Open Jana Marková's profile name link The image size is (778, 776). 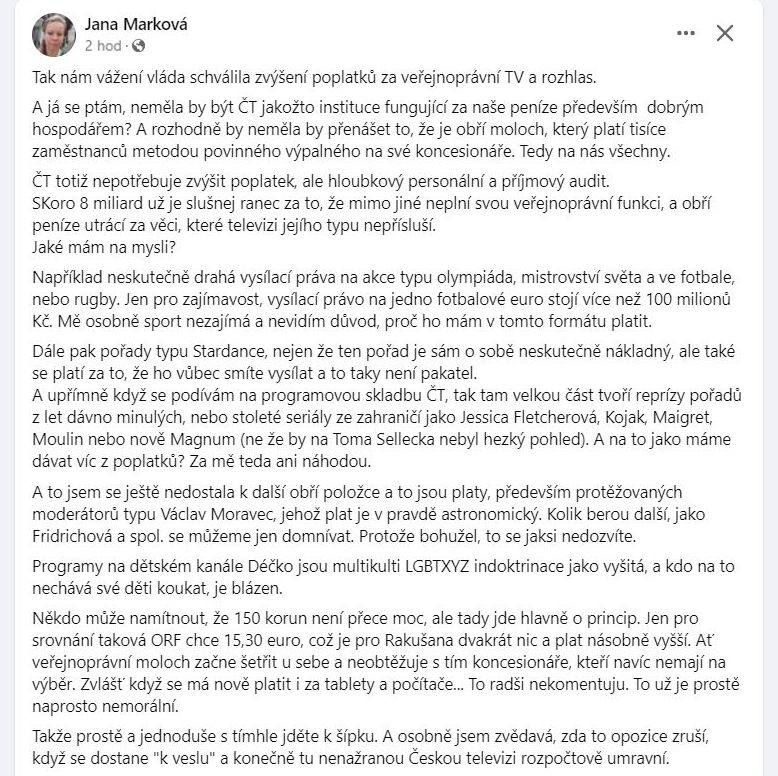tap(135, 25)
